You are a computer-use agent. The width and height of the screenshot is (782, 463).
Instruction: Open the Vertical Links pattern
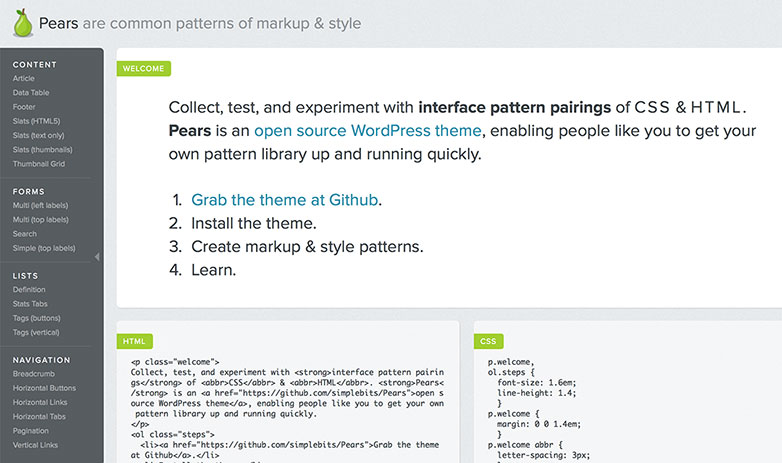click(x=35, y=445)
